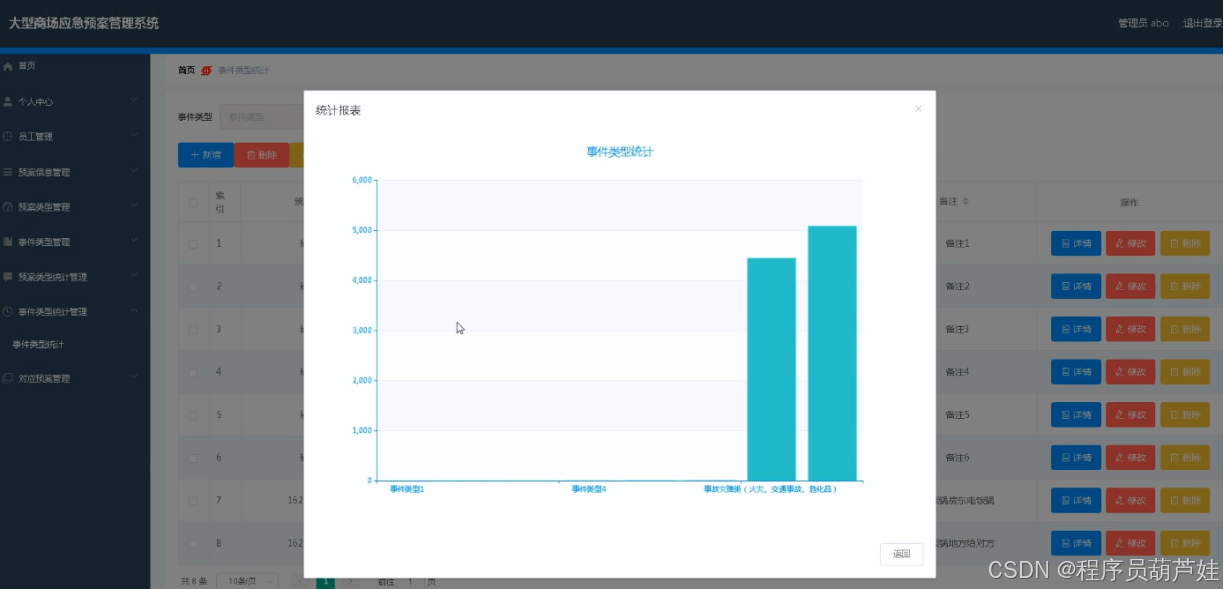
Task: Toggle the checkbox for row 3
Action: click(x=193, y=329)
